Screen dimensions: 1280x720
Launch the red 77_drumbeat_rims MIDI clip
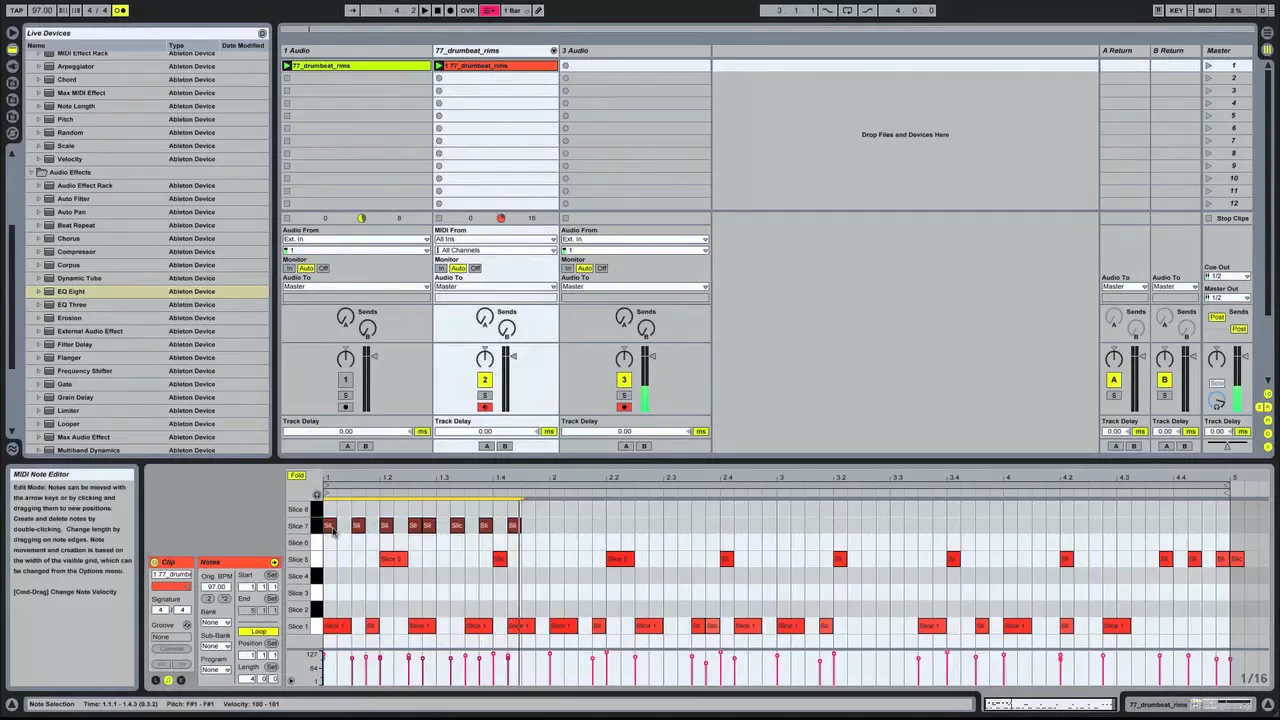(439, 66)
